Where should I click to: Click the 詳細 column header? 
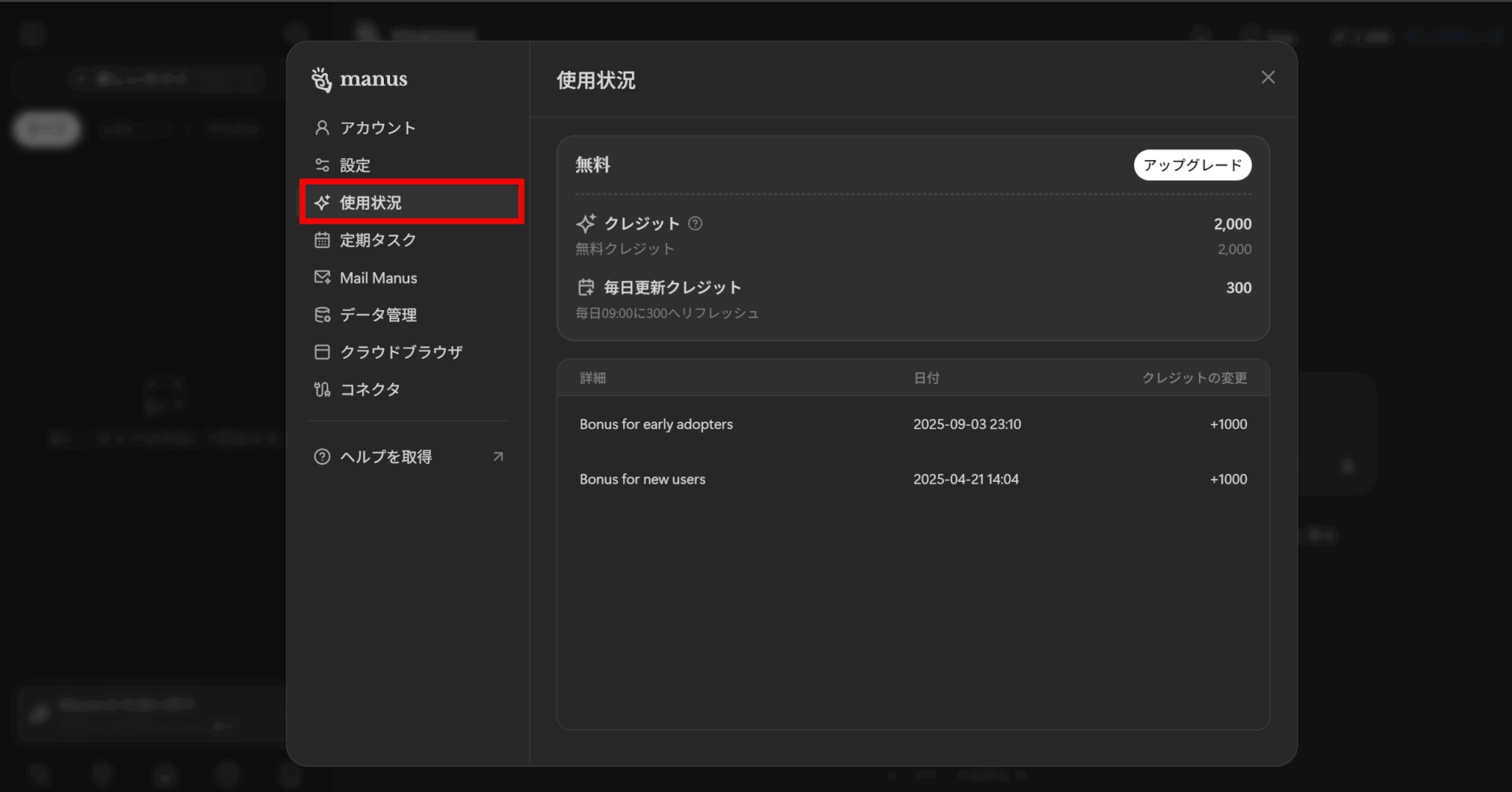[593, 378]
